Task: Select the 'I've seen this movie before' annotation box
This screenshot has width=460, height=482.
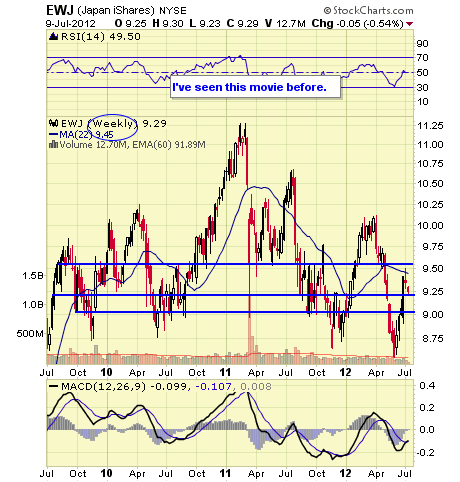Action: (x=255, y=87)
